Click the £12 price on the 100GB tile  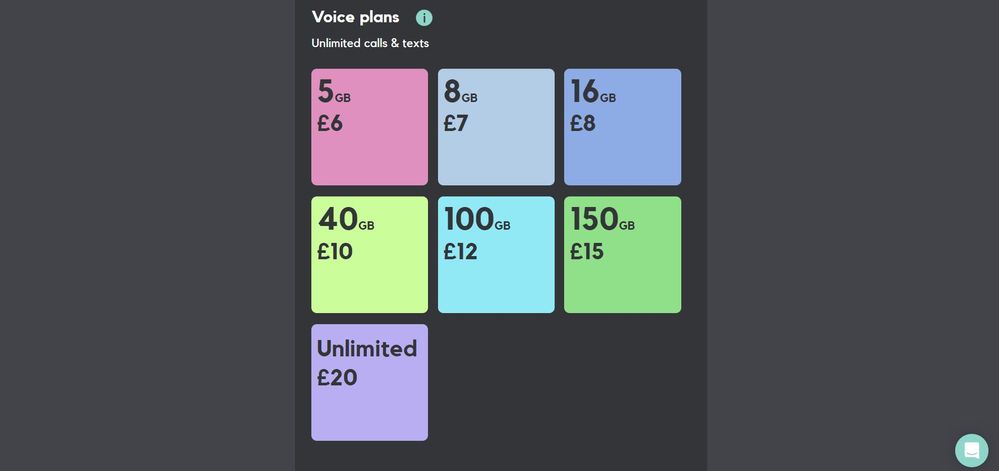[460, 251]
